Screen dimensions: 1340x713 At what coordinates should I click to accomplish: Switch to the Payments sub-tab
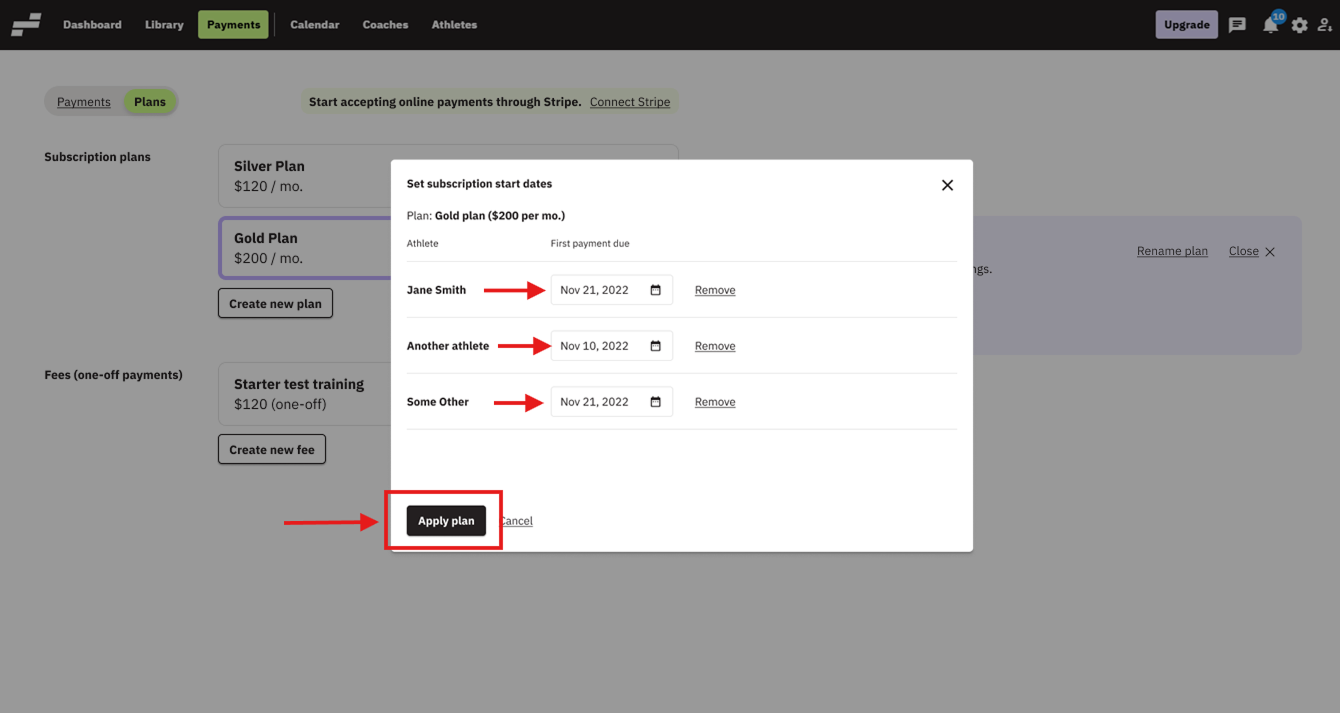point(84,102)
